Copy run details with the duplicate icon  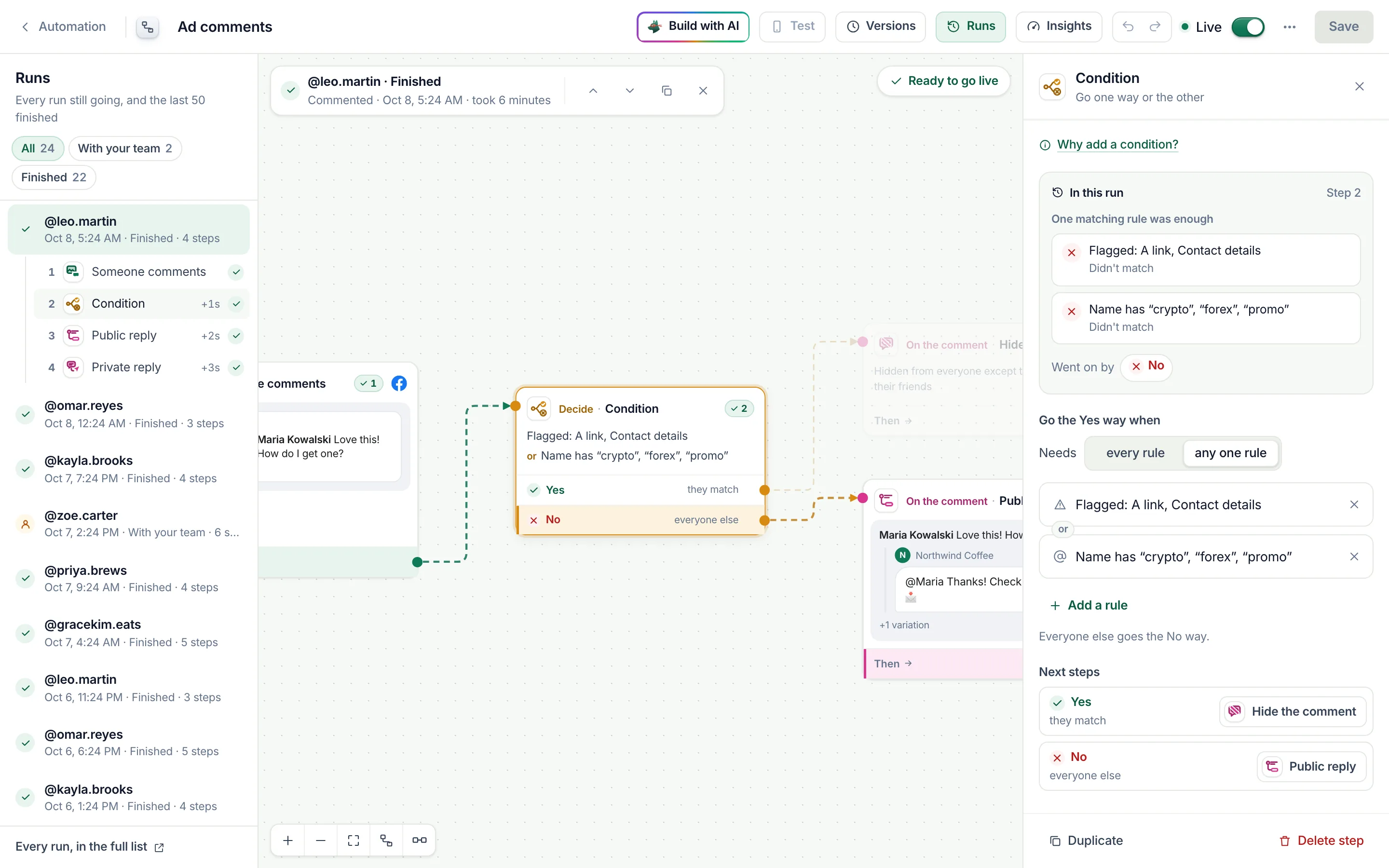point(667,91)
